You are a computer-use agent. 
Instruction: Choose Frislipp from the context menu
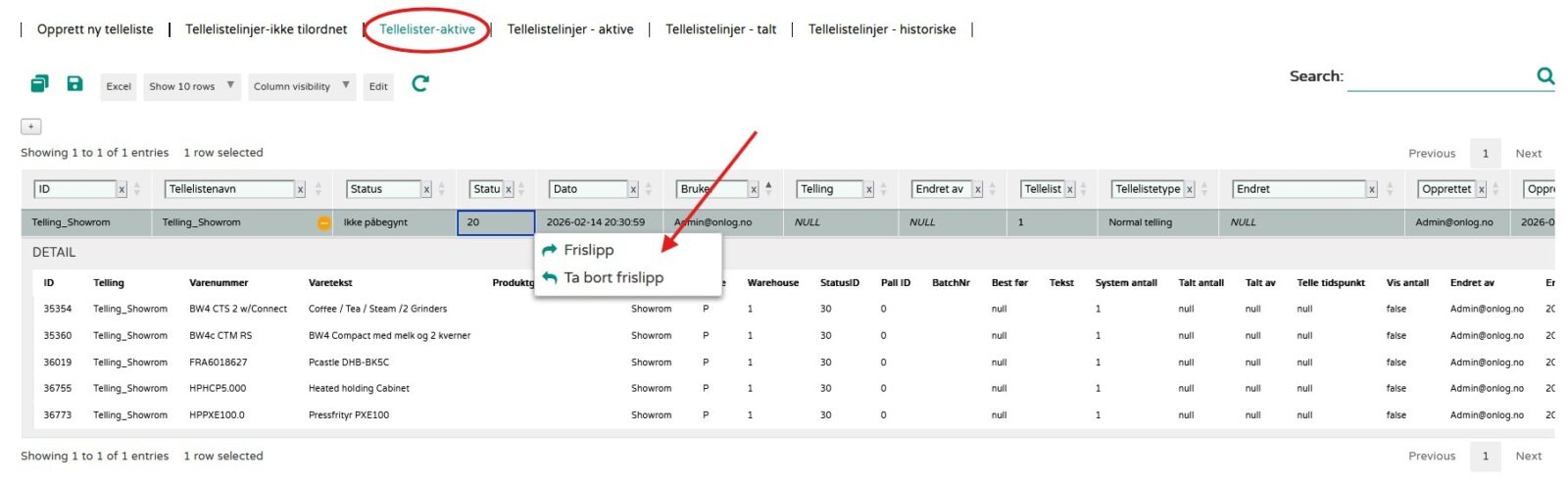588,250
